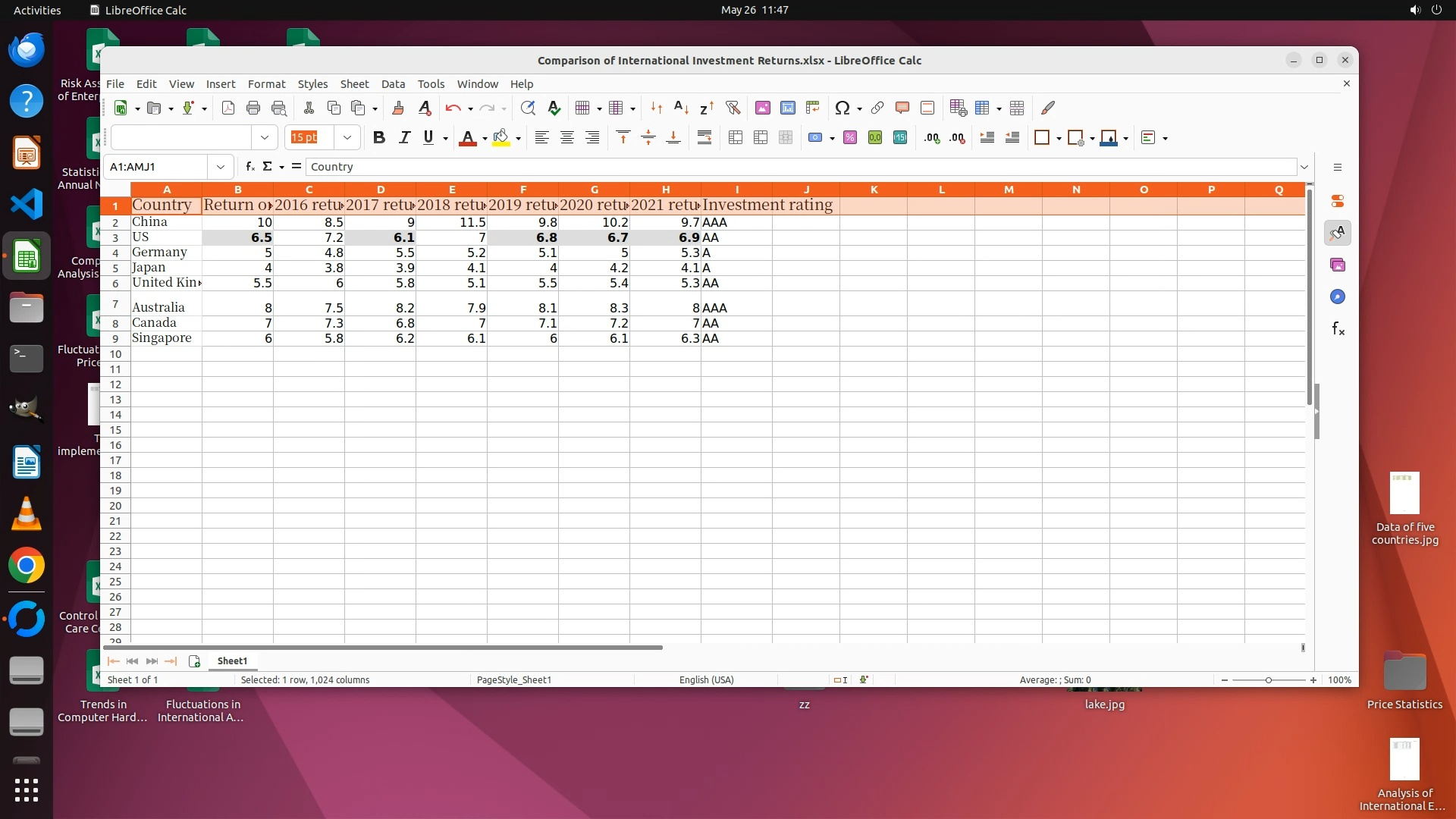Image resolution: width=1456 pixels, height=819 pixels.
Task: Click Sort Ascending icon
Action: coord(681,108)
